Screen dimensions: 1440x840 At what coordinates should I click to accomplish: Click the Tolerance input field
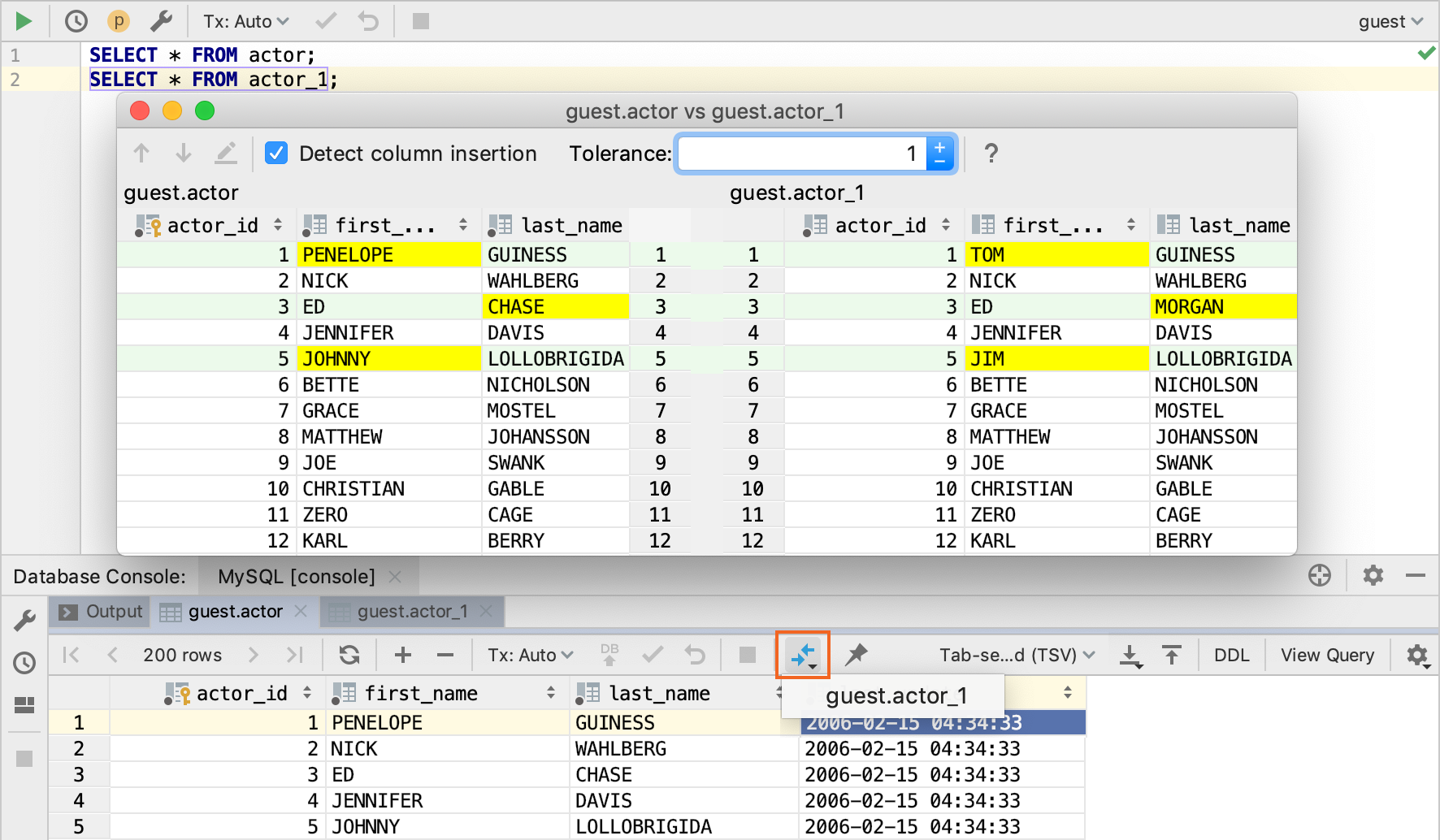click(x=800, y=154)
